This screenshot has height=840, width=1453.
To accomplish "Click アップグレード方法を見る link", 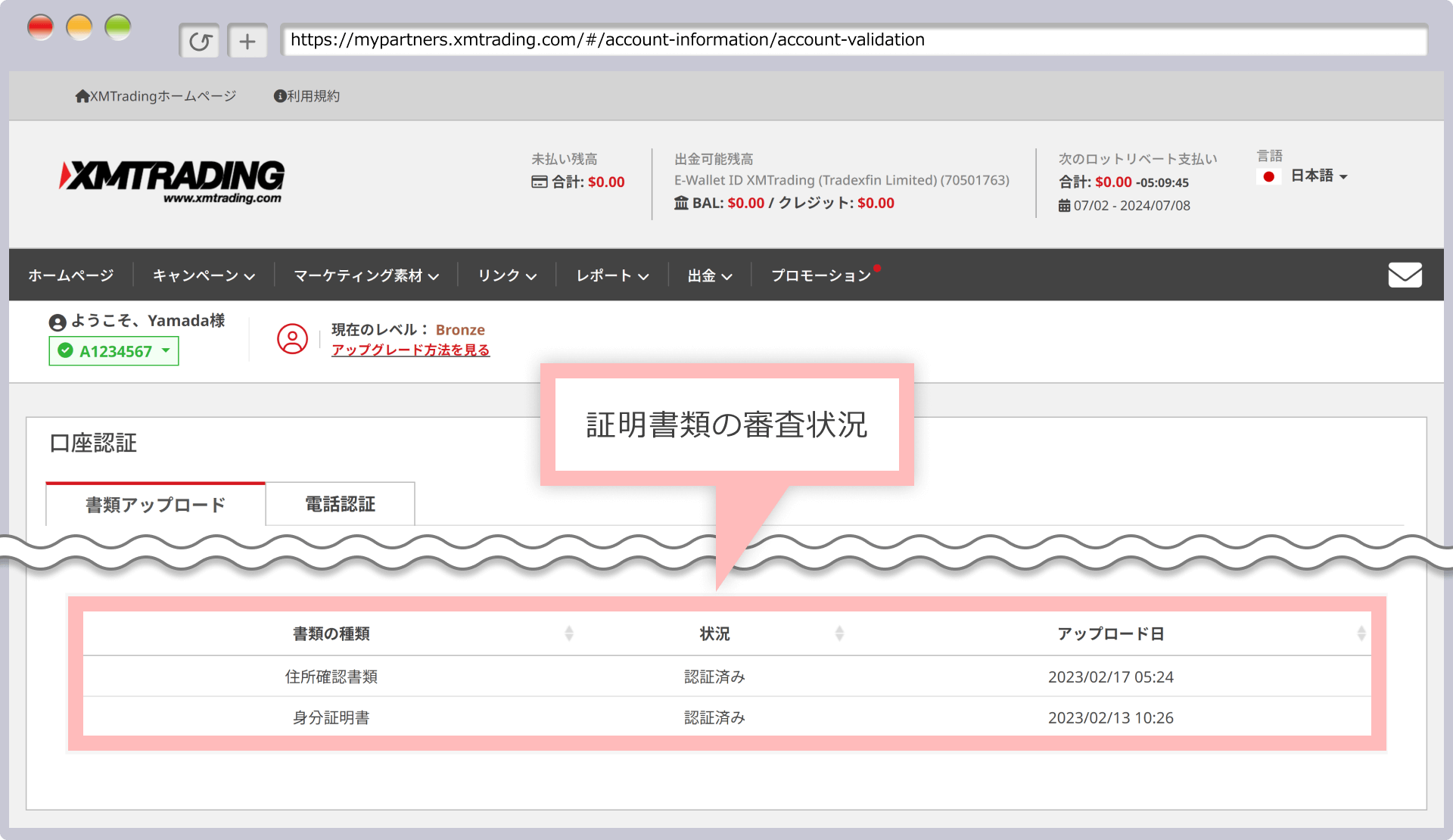I will point(410,350).
